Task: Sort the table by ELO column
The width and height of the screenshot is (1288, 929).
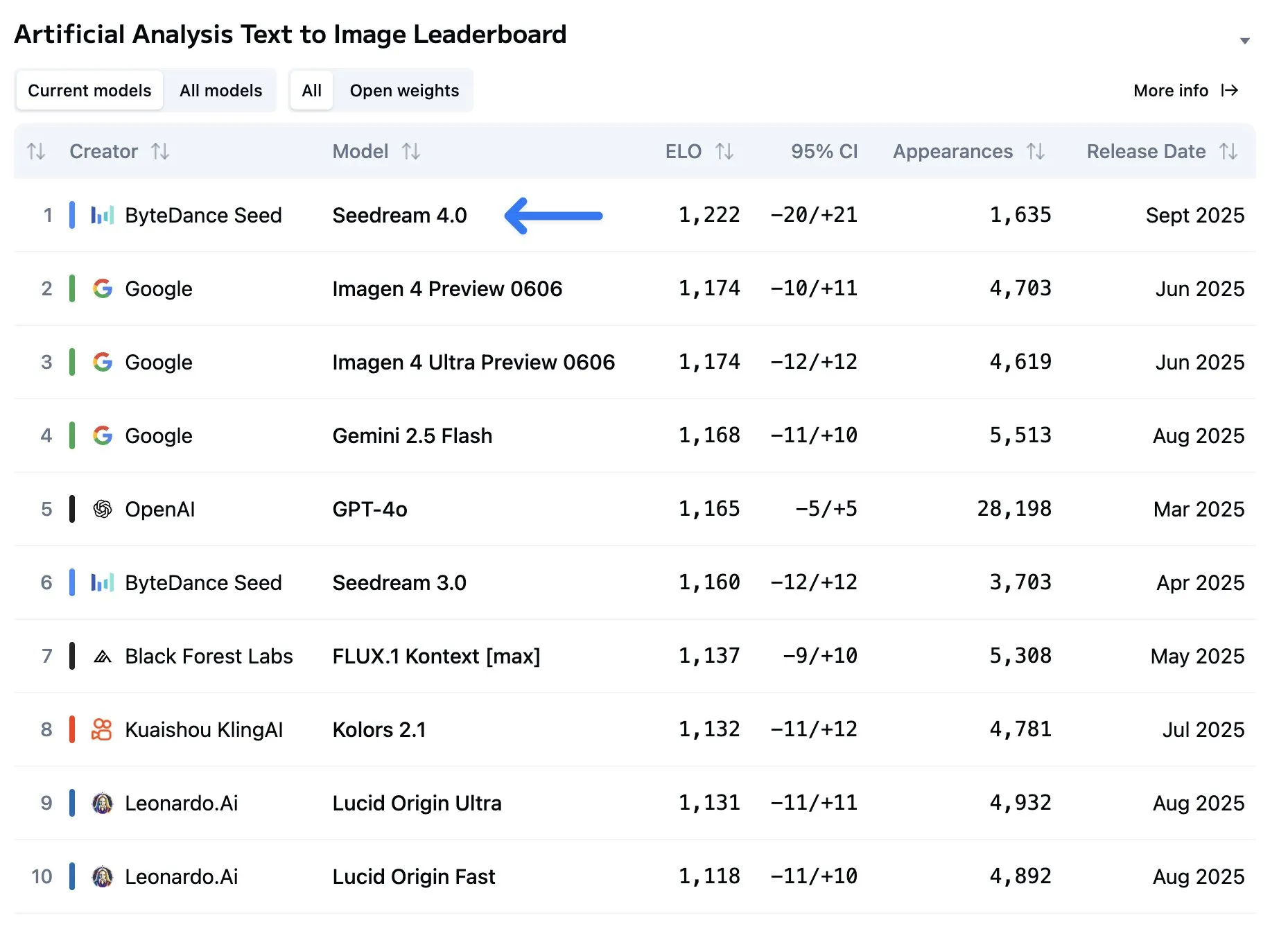Action: [725, 151]
